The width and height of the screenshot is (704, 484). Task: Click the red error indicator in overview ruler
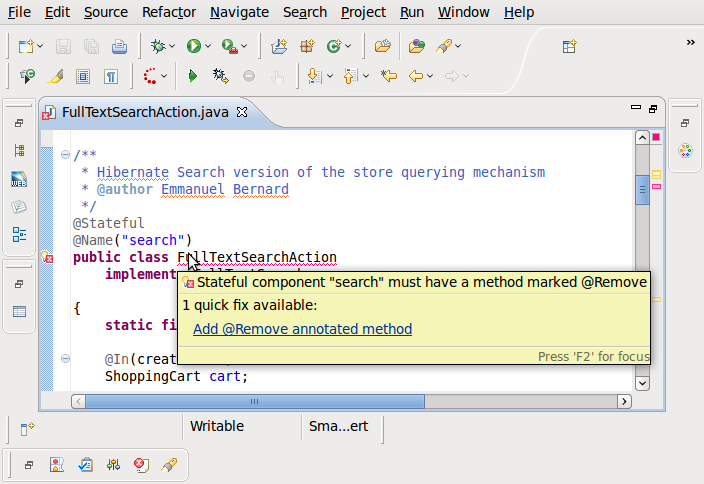coord(656,137)
